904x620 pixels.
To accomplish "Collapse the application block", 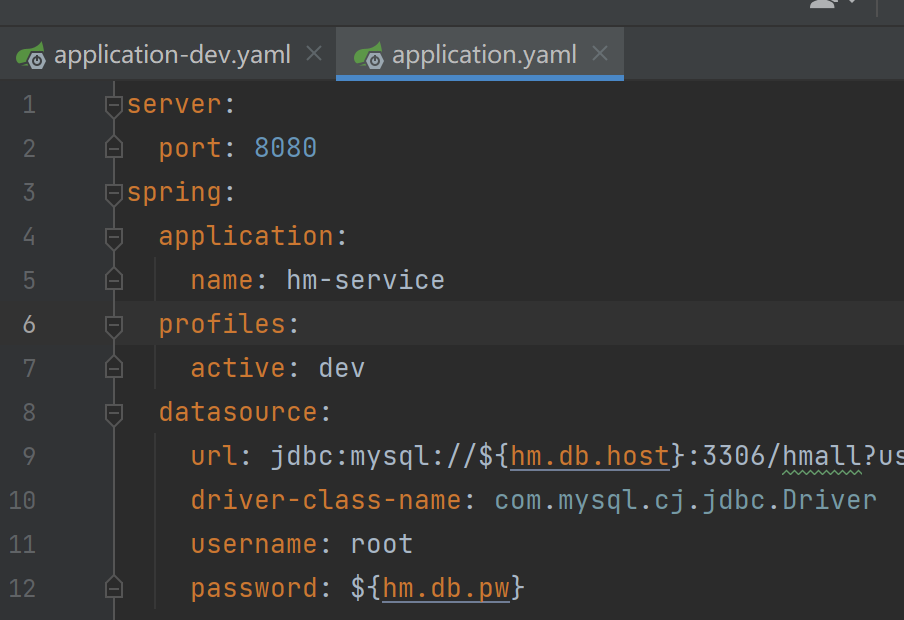I will [112, 236].
